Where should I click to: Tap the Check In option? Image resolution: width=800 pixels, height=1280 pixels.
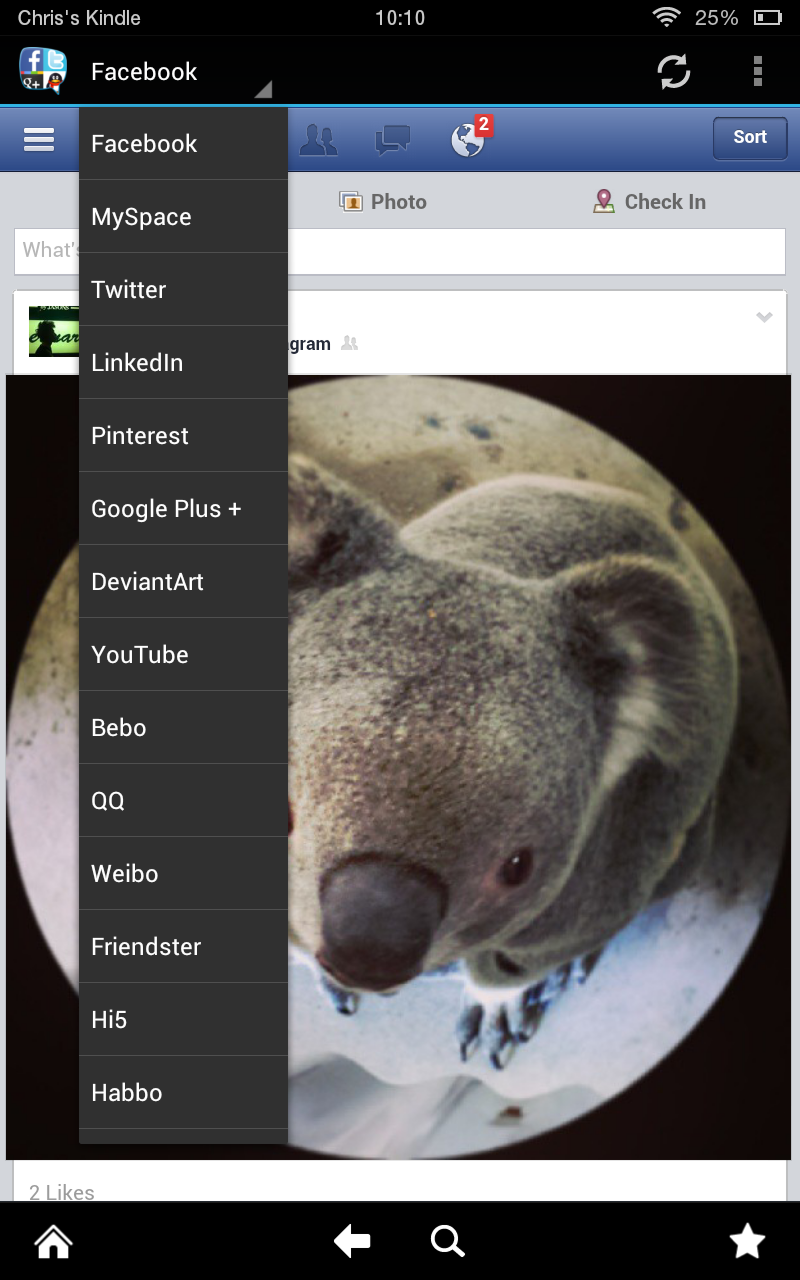click(649, 202)
